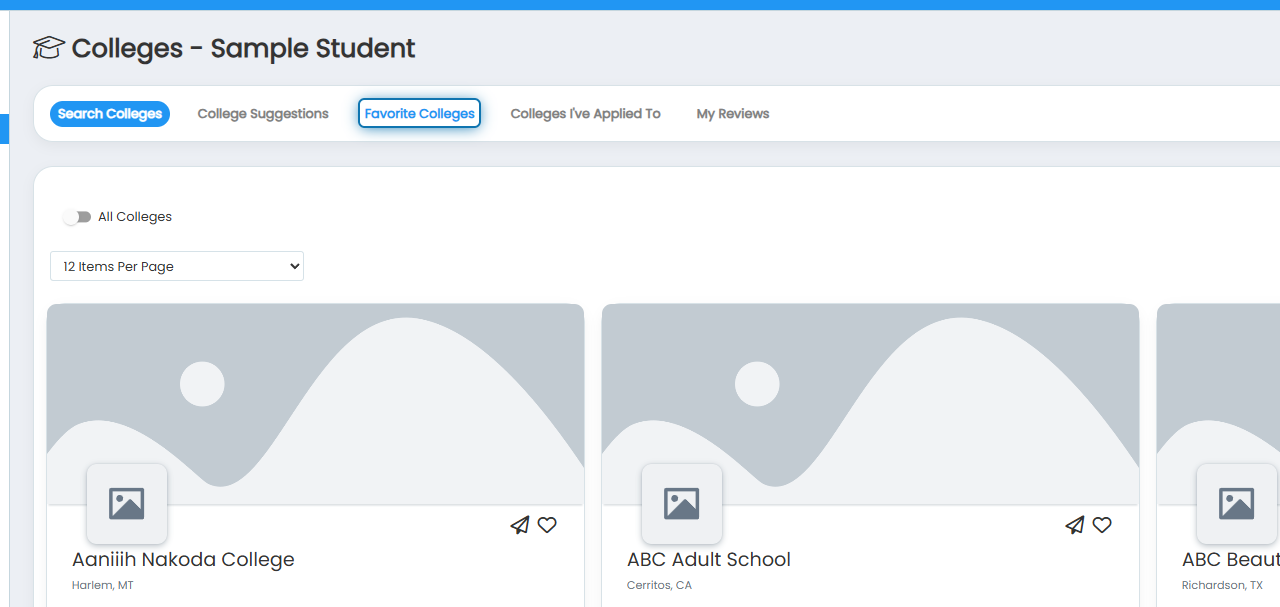Open the 12 Items Per Page dropdown
This screenshot has height=607, width=1280.
click(x=177, y=266)
